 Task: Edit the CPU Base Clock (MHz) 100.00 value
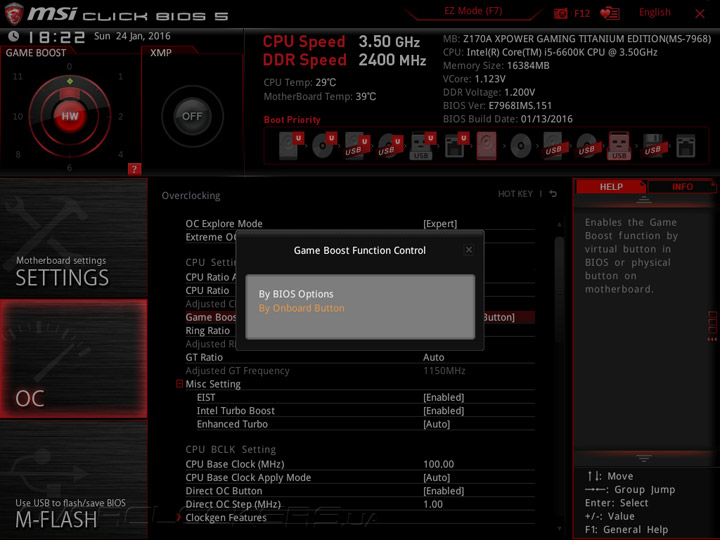[439, 464]
